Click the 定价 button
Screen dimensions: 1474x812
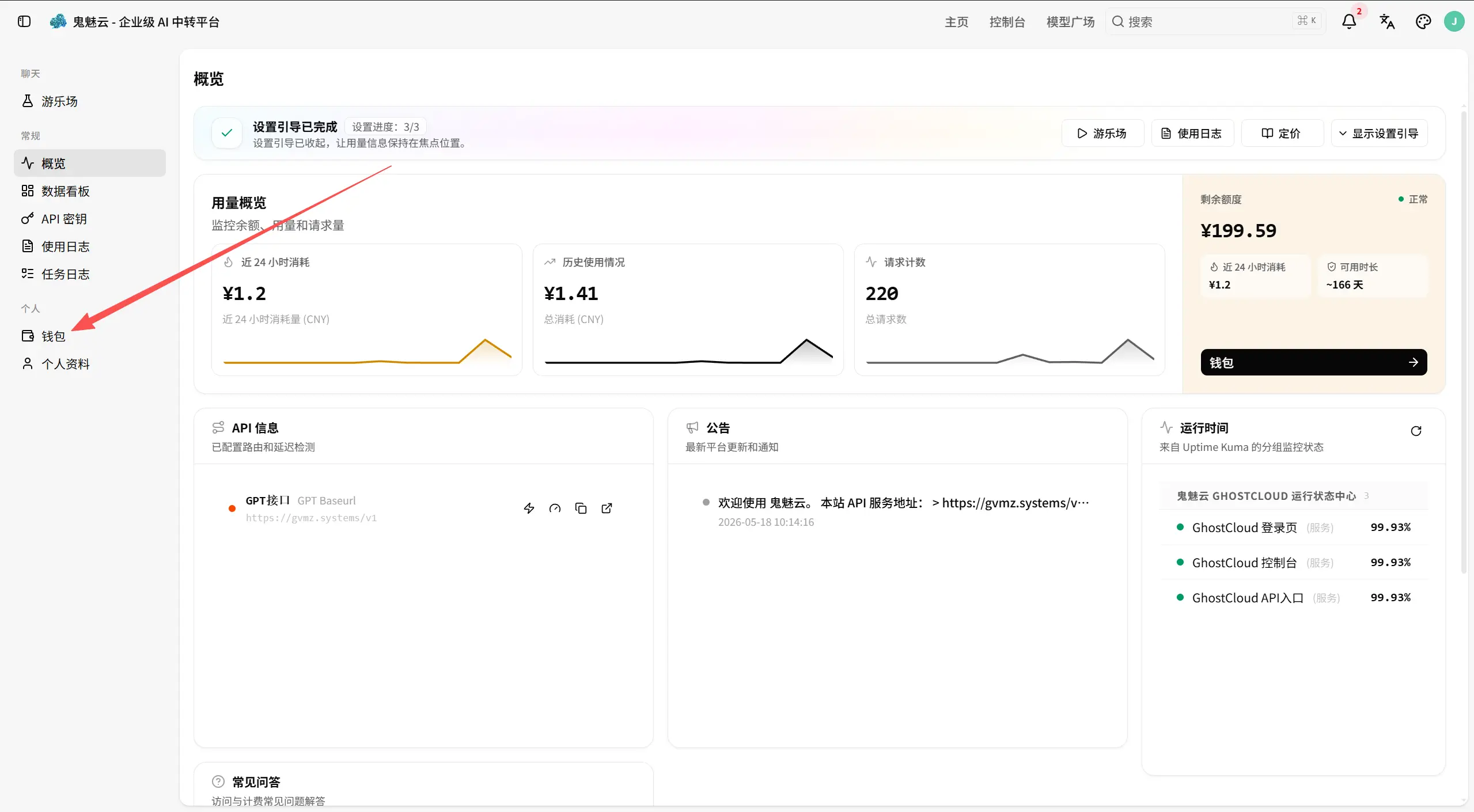[x=1282, y=134]
